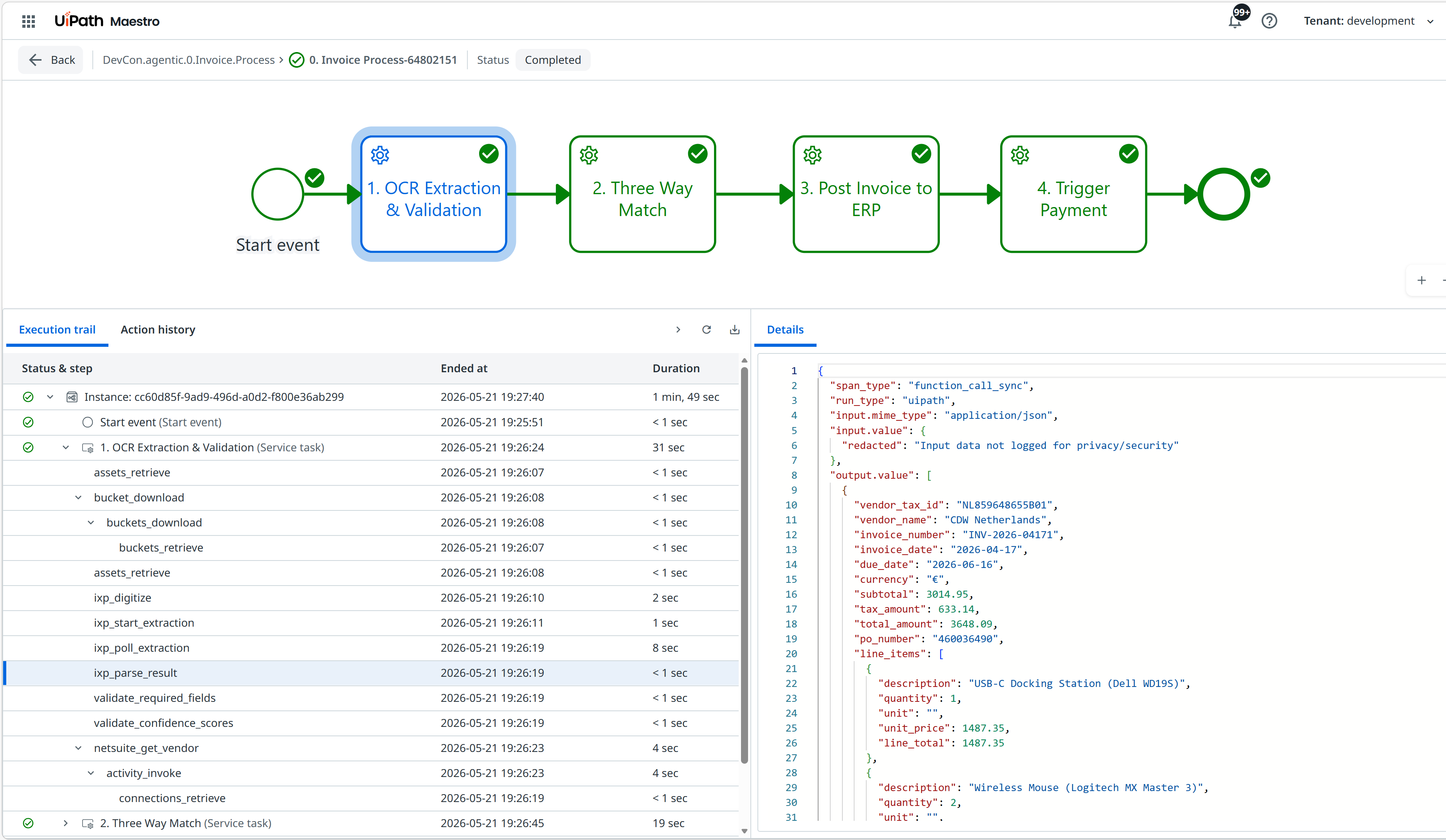Click the invoice_number value INV-2026-04171
The image size is (1446, 840).
click(1010, 535)
